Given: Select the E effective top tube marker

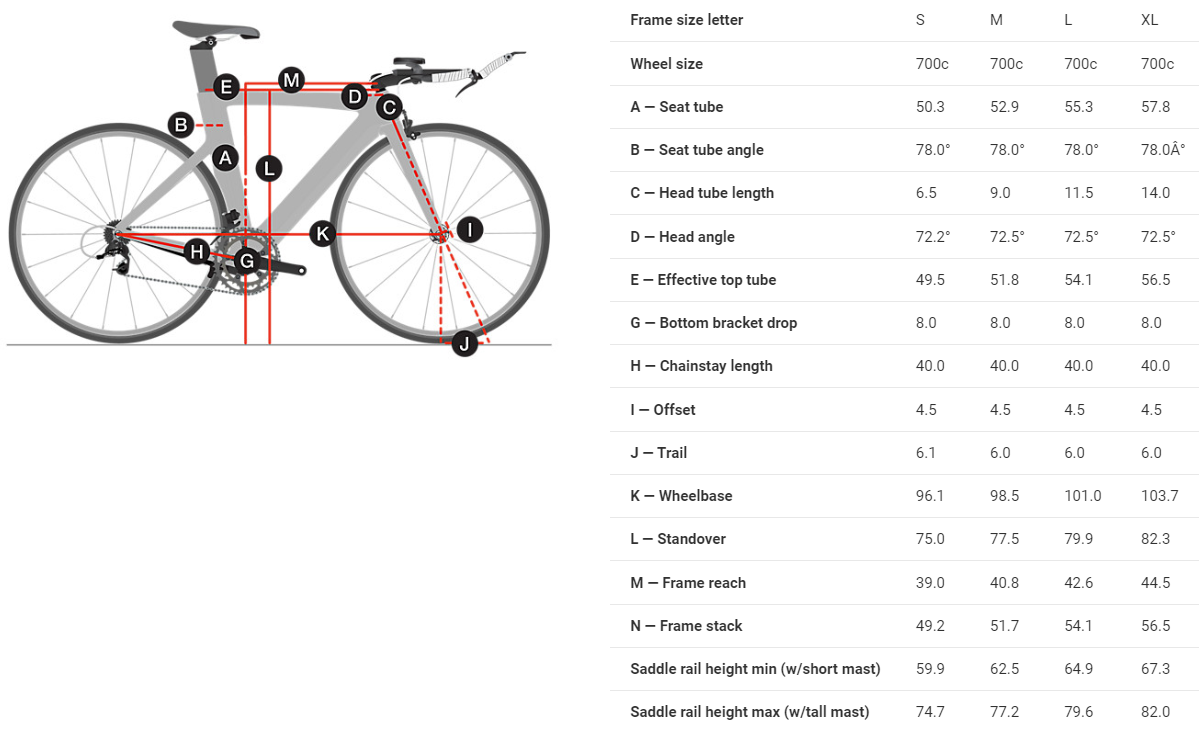Looking at the screenshot, I should click(225, 87).
